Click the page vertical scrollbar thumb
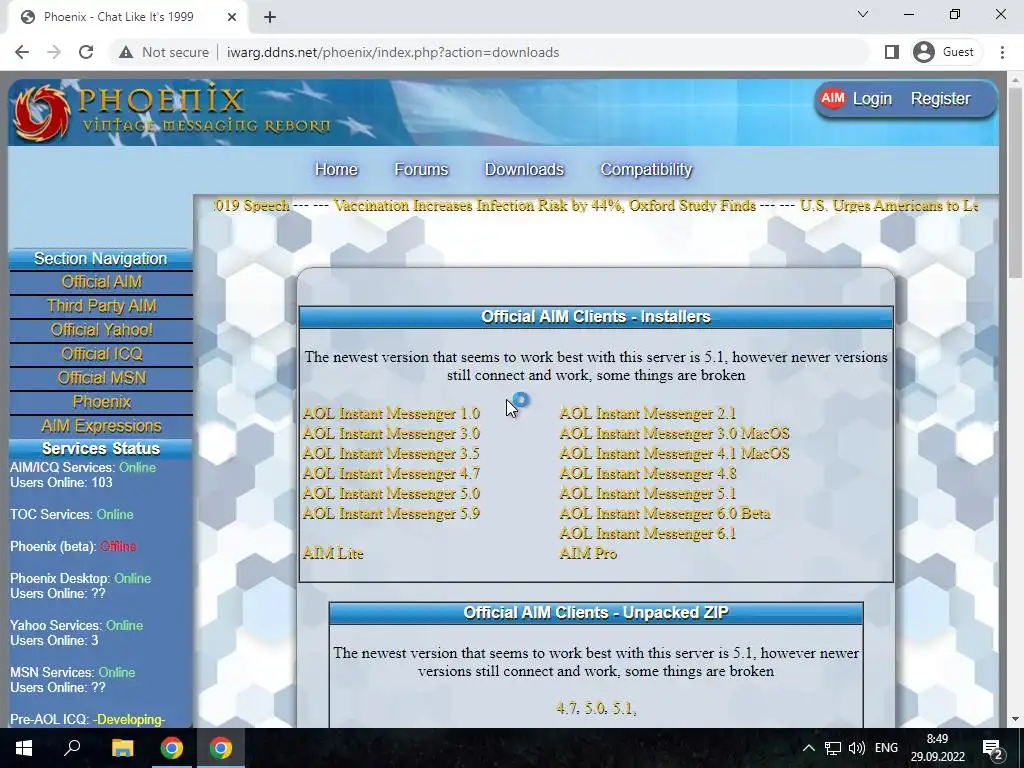The height and width of the screenshot is (768, 1024). tap(1016, 183)
